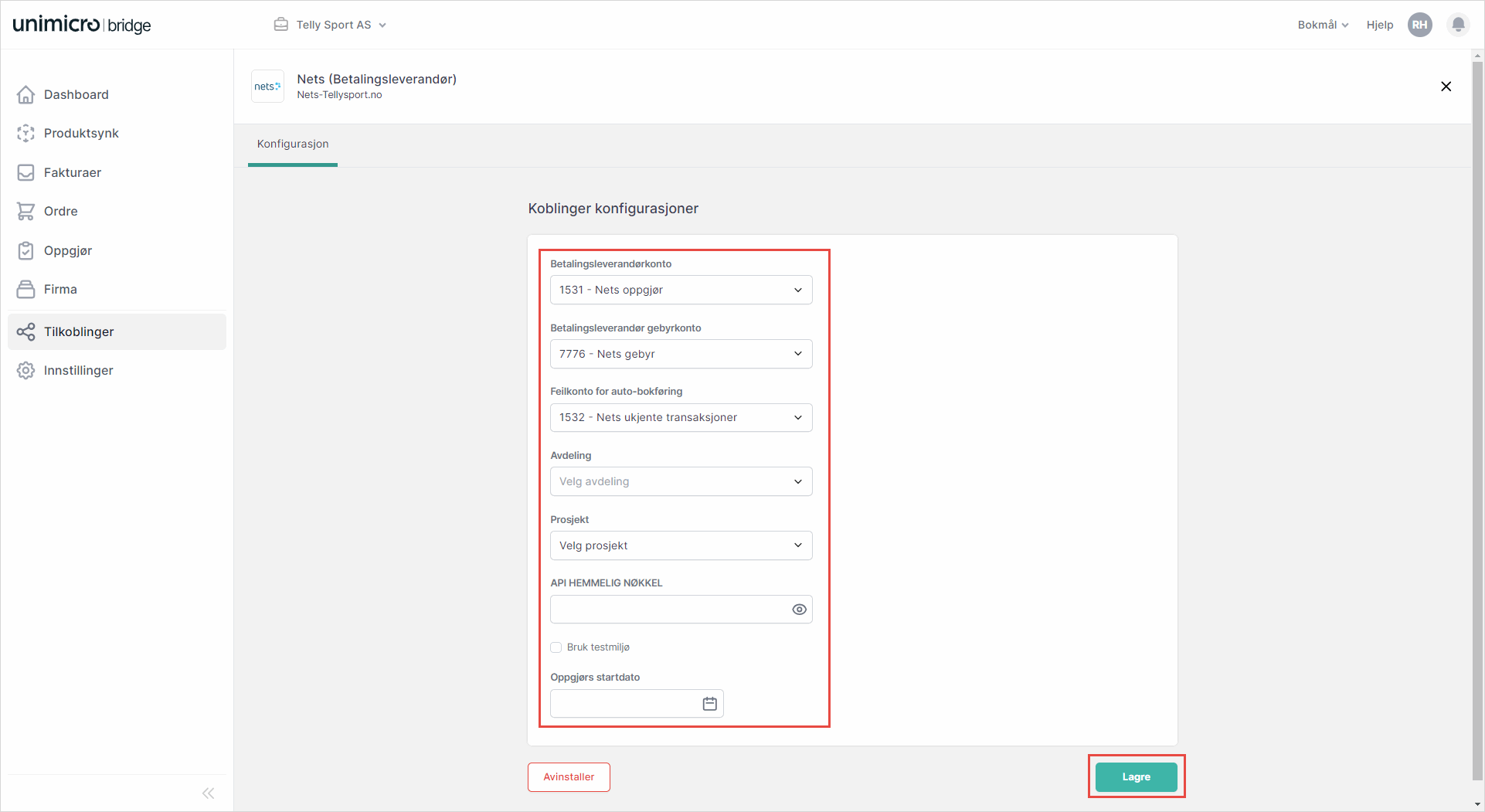The image size is (1485, 812).
Task: Expand the Prosjekt dropdown
Action: (681, 545)
